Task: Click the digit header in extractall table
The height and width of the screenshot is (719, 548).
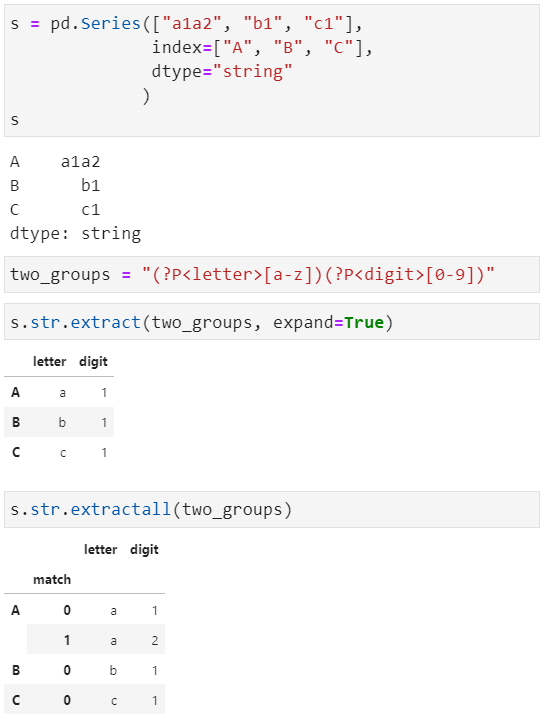Action: point(144,549)
